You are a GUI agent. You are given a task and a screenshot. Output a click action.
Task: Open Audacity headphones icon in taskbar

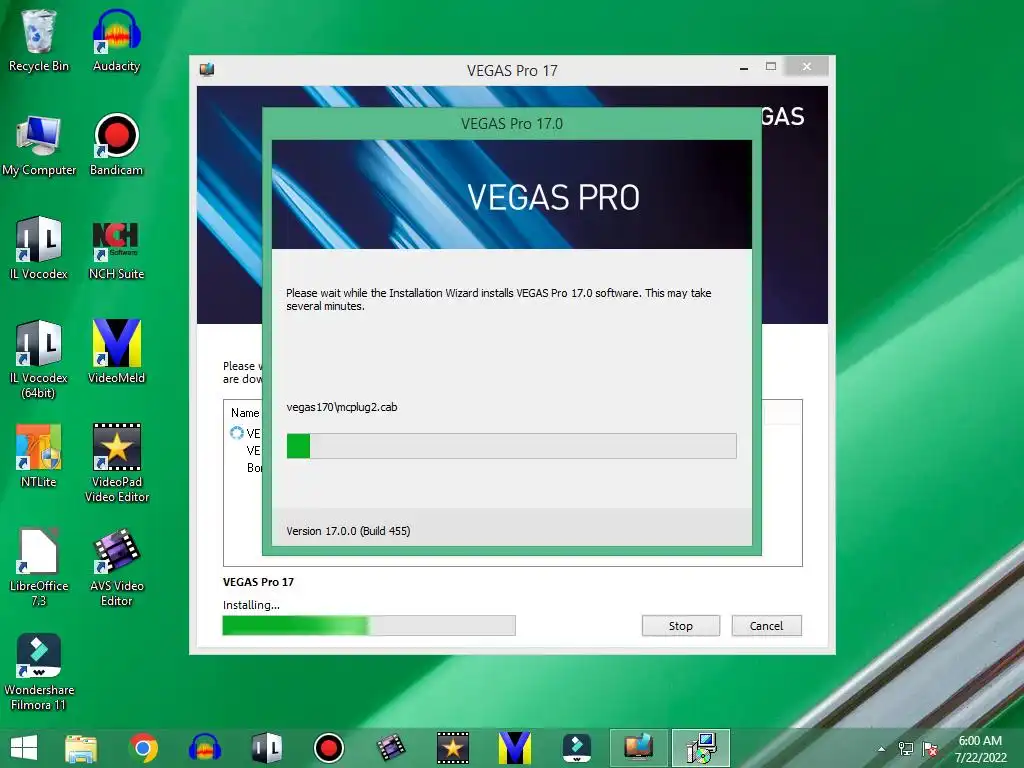click(204, 748)
